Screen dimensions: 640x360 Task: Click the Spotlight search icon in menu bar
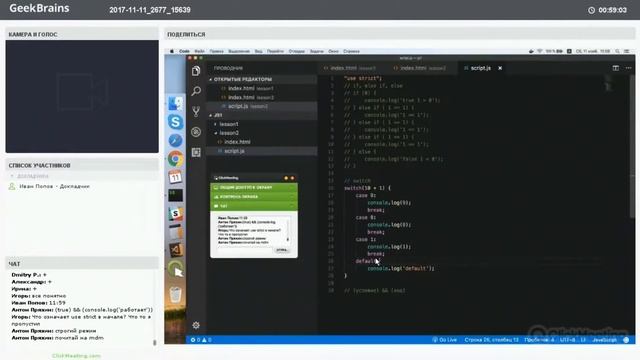pyautogui.click(x=618, y=51)
